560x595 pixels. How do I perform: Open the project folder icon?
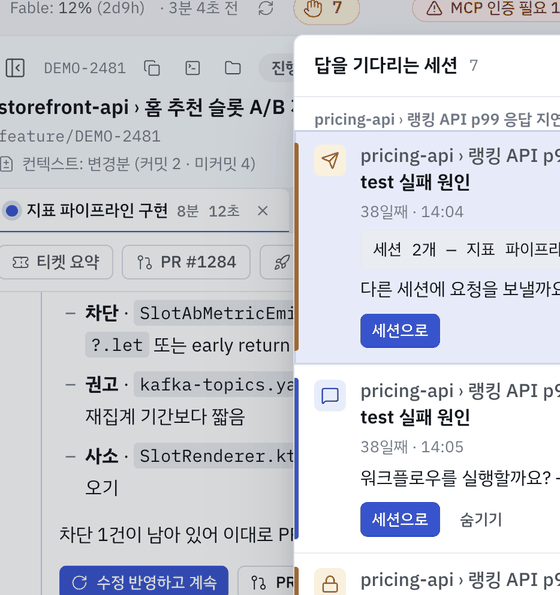point(233,68)
